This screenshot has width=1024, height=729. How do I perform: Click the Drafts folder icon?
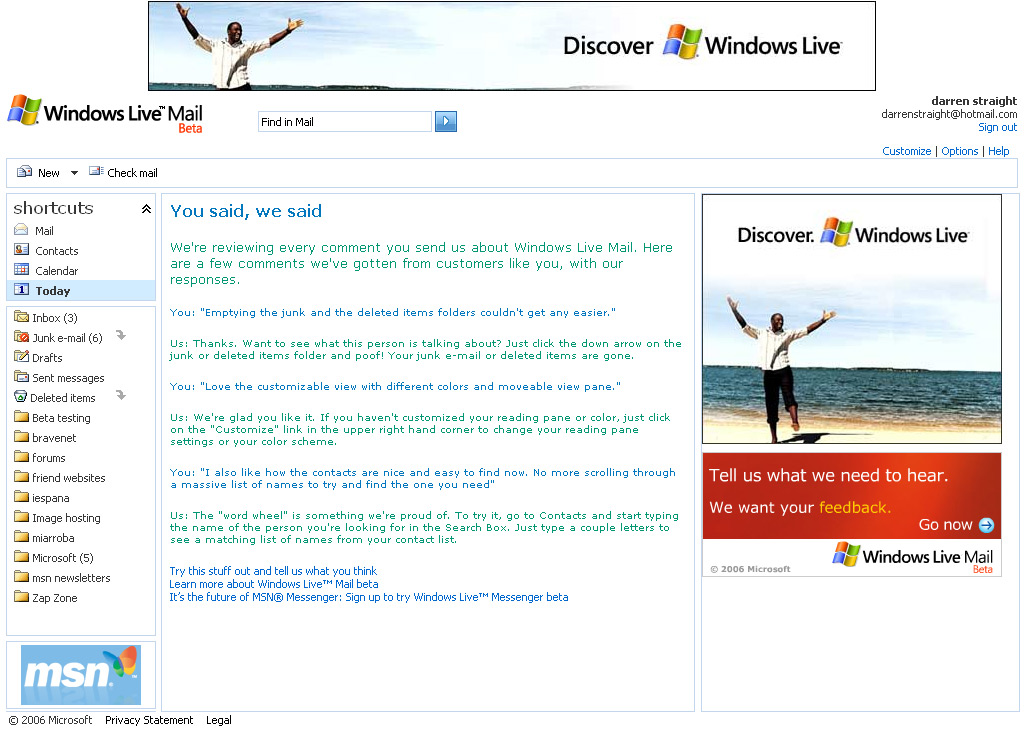pos(21,357)
